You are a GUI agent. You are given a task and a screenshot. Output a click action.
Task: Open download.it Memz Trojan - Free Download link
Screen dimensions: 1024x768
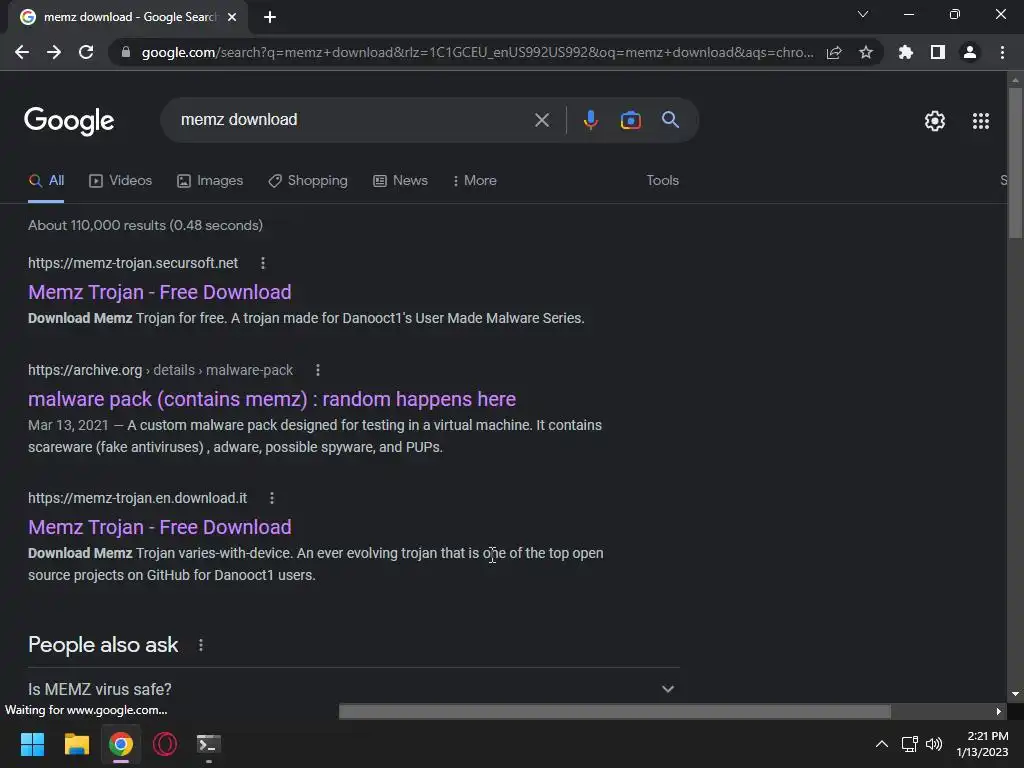tap(159, 527)
